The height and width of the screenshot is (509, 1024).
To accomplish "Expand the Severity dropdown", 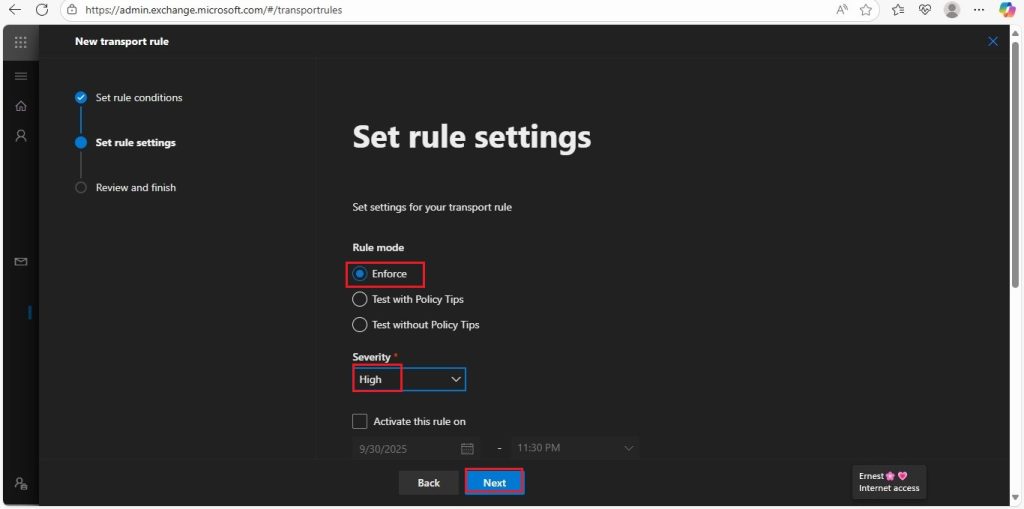I will point(409,379).
